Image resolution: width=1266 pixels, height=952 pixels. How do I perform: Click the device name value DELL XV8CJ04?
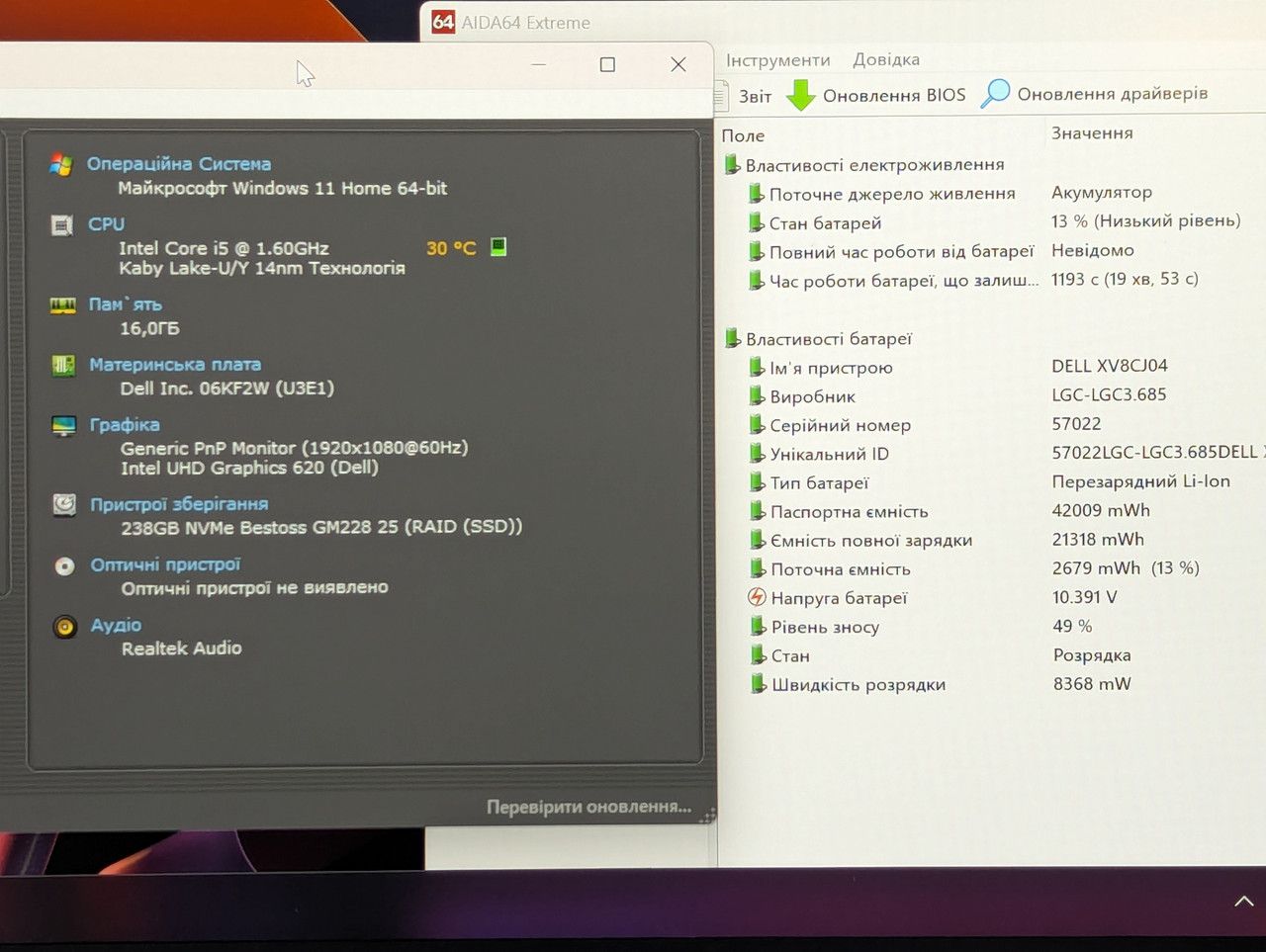1110,366
